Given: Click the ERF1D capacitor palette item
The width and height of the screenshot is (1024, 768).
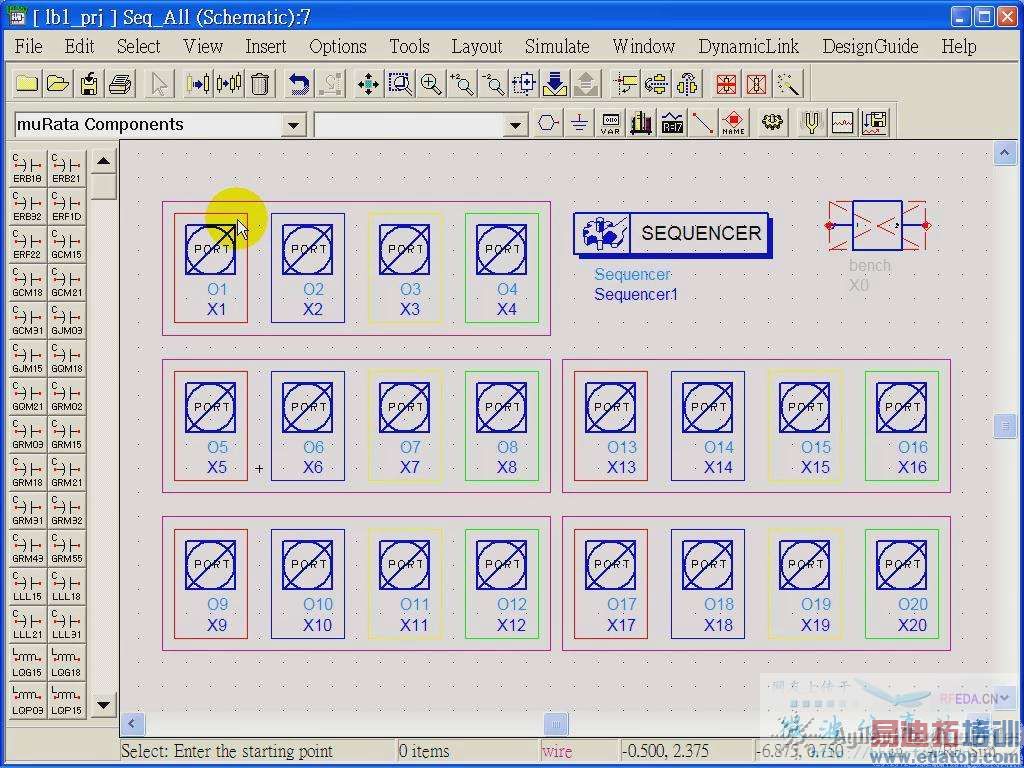Looking at the screenshot, I should (67, 206).
